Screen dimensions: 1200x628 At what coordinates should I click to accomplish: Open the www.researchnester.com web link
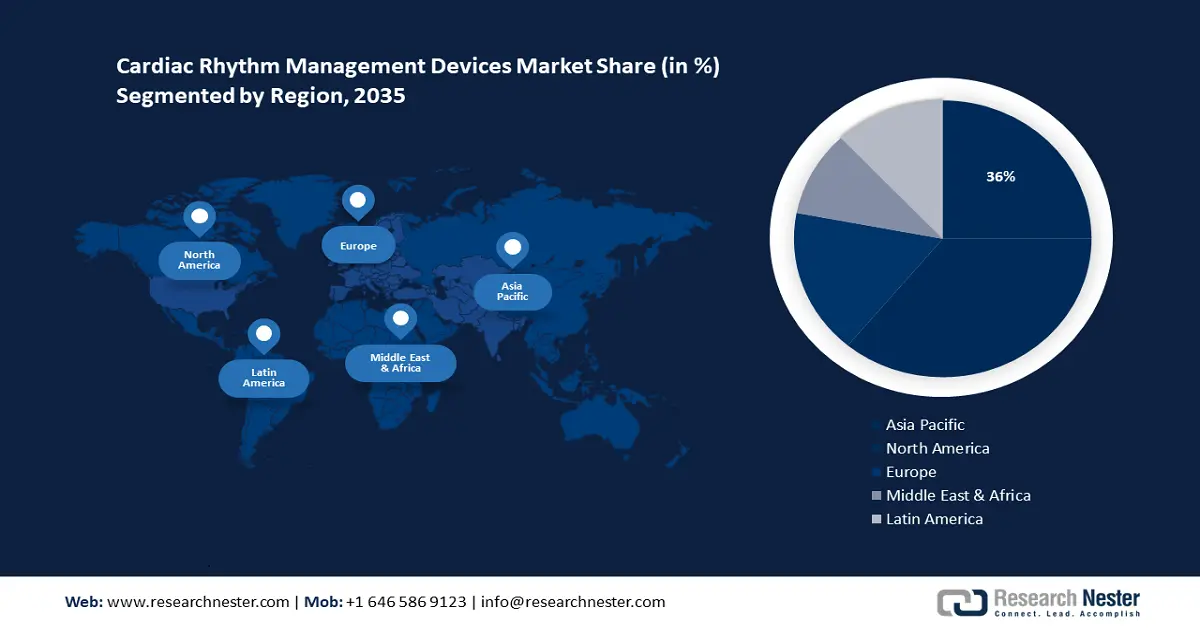198,602
